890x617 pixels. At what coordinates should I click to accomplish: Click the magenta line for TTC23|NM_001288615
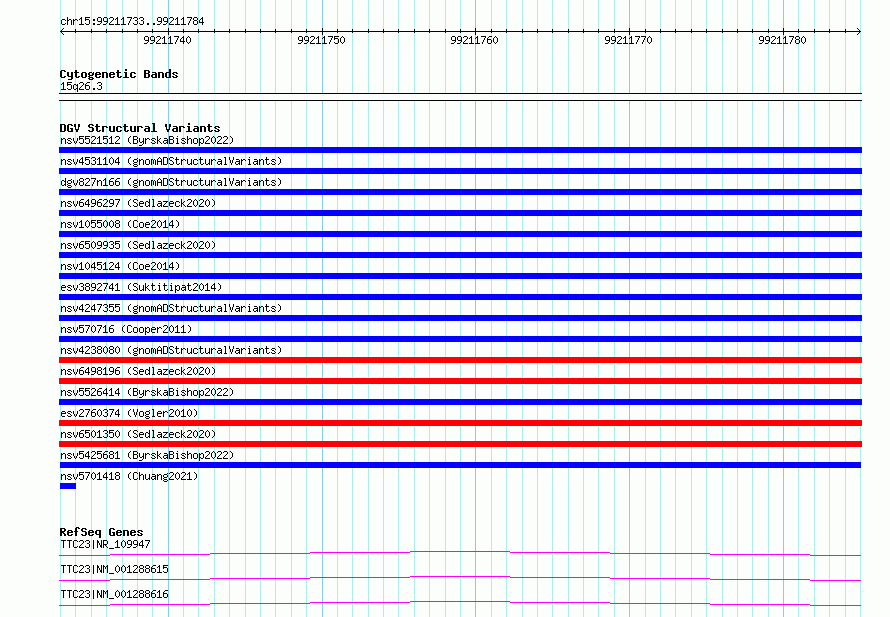pyautogui.click(x=460, y=578)
